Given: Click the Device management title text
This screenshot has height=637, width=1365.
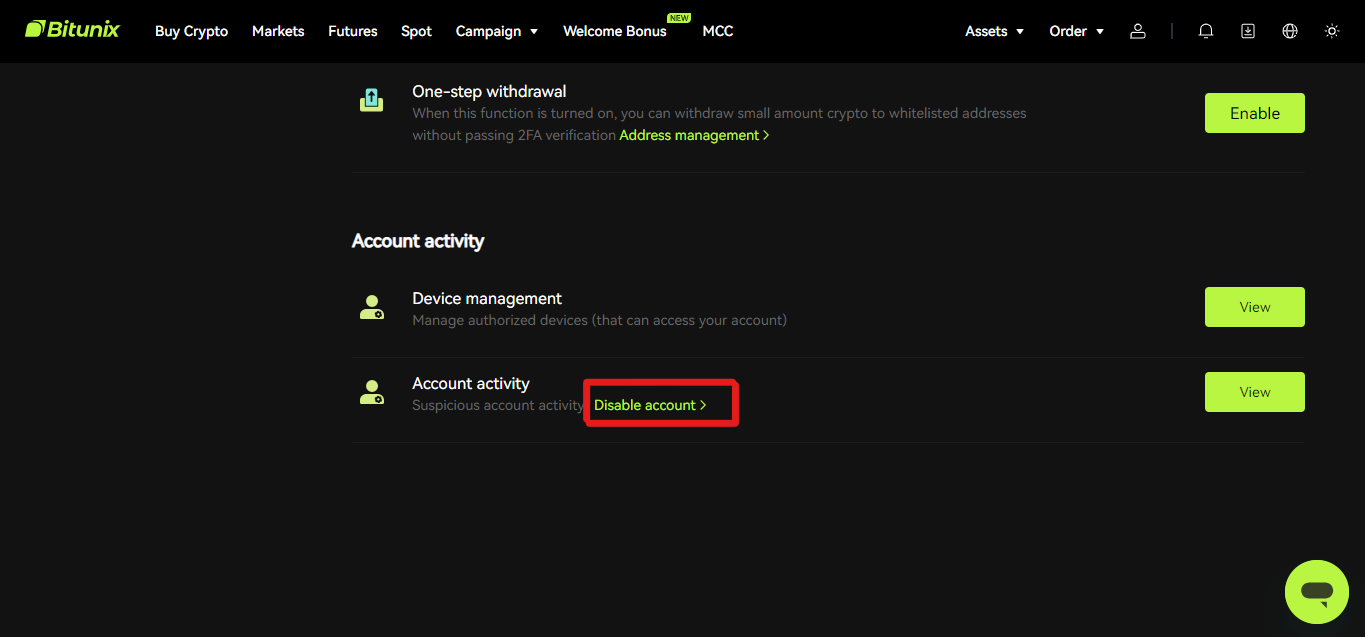Looking at the screenshot, I should point(487,298).
